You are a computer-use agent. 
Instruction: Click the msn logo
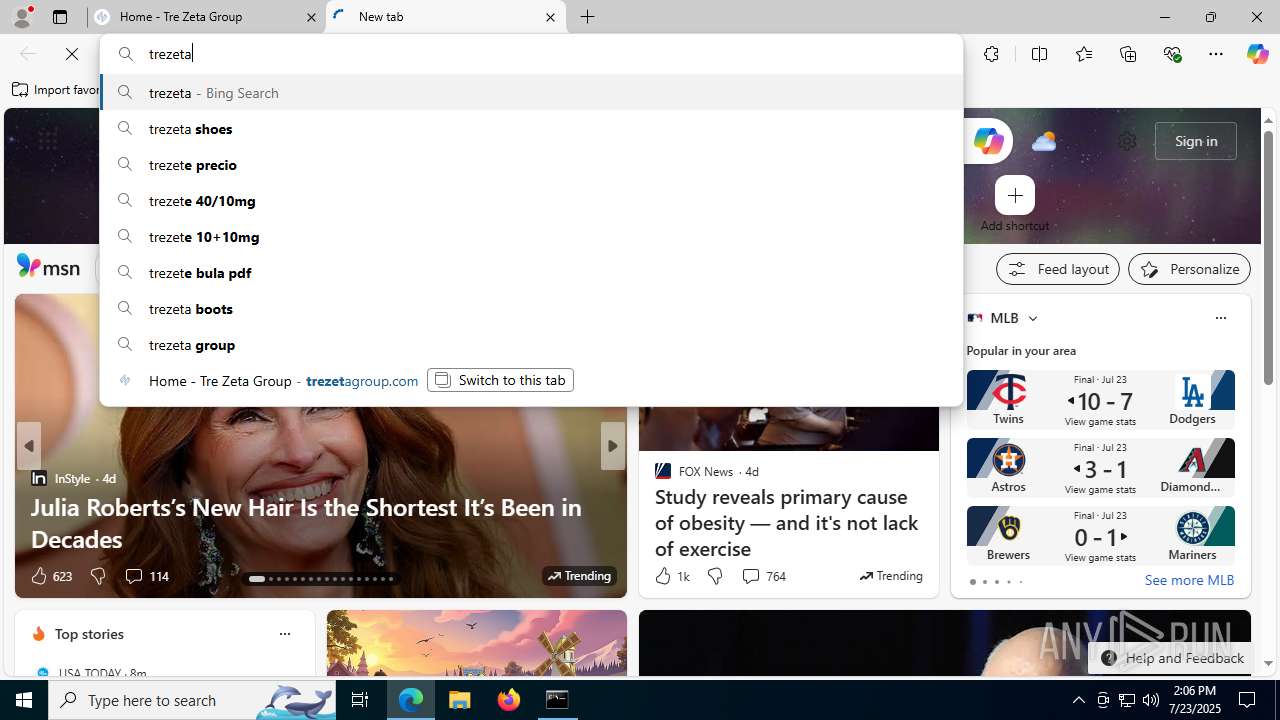[x=48, y=267]
